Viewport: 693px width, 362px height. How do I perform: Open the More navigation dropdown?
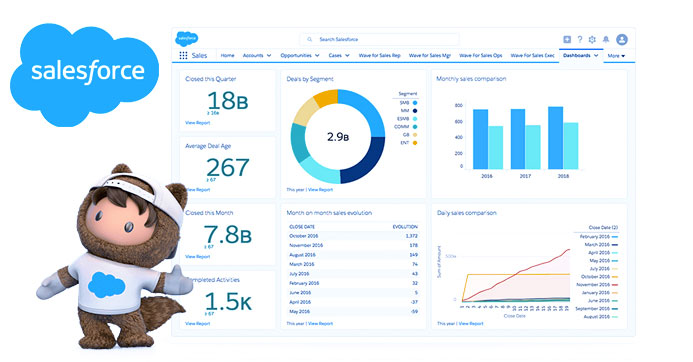pyautogui.click(x=616, y=56)
